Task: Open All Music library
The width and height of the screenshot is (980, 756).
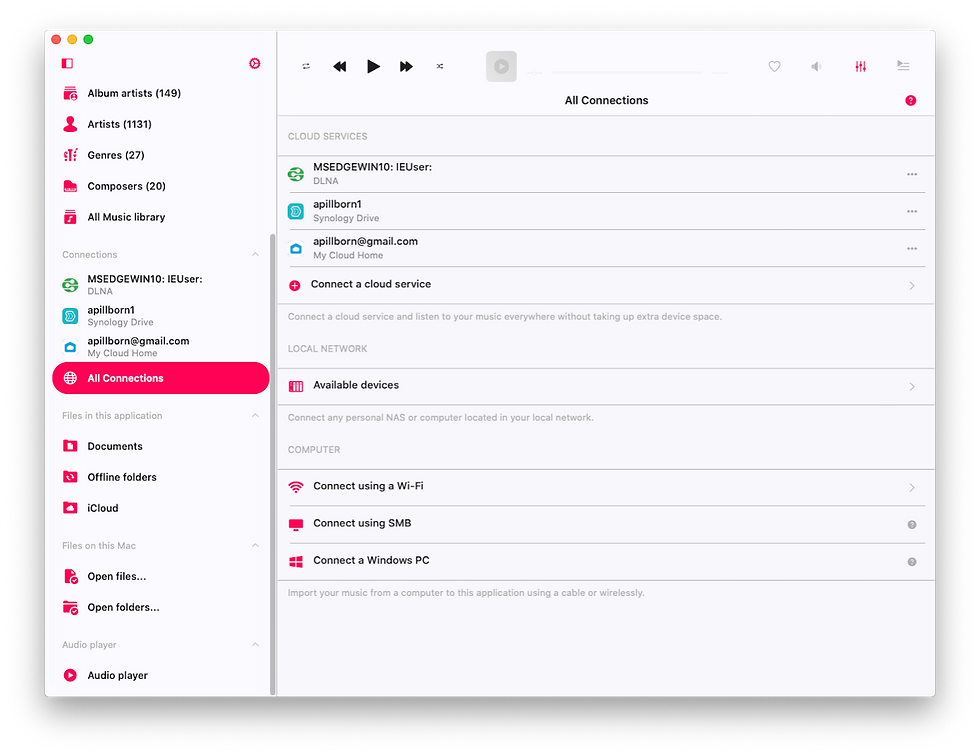Action: pyautogui.click(x=161, y=217)
